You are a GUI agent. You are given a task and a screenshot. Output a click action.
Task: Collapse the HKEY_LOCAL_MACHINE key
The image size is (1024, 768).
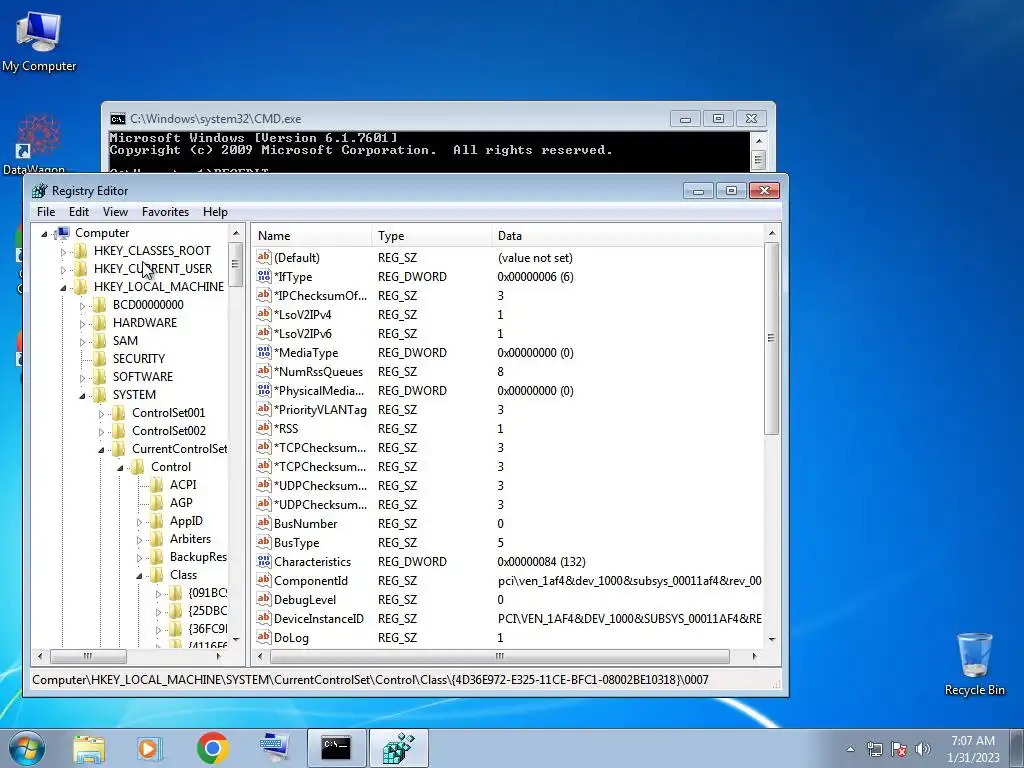click(x=63, y=287)
